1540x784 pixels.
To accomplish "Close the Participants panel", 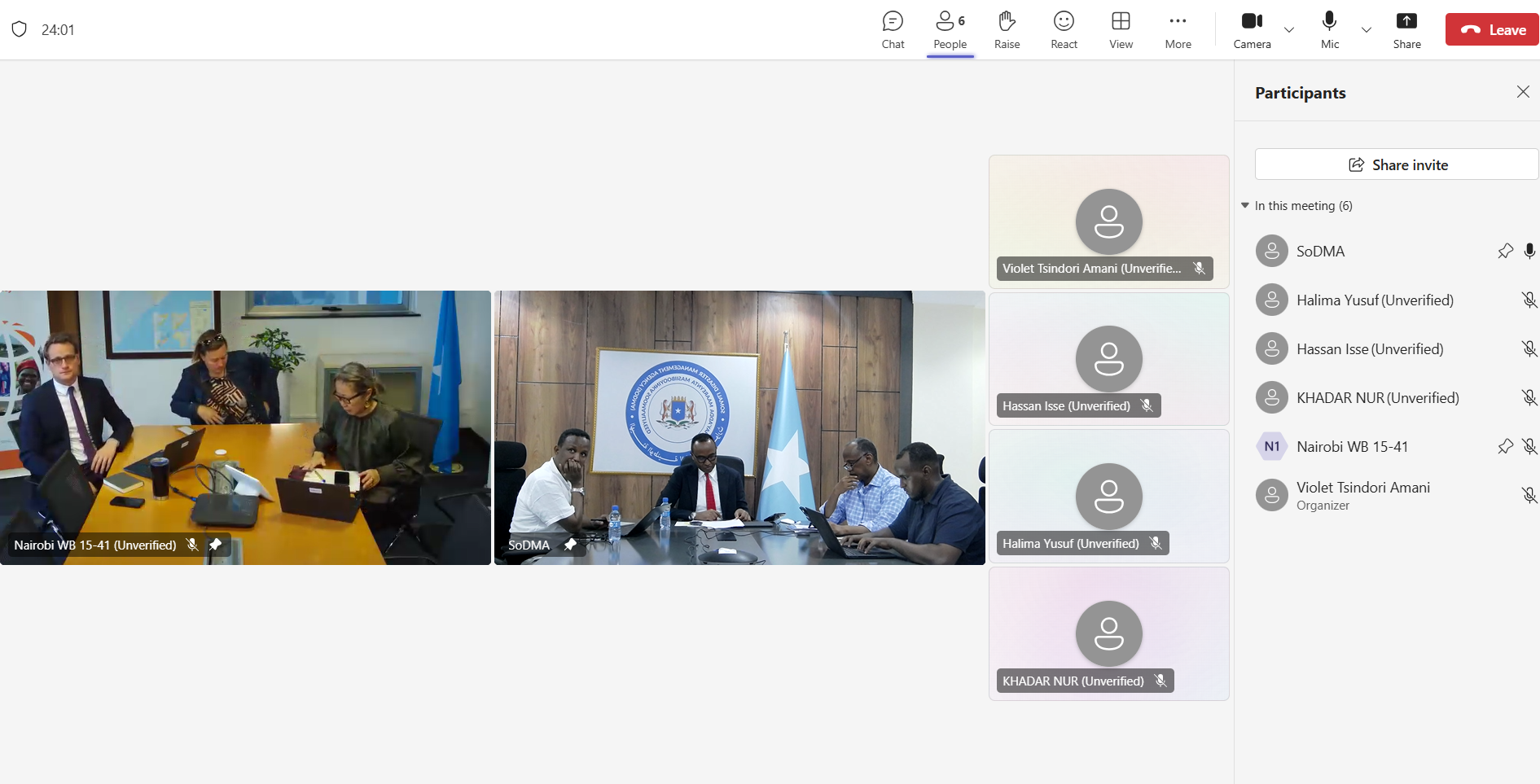I will [1523, 92].
